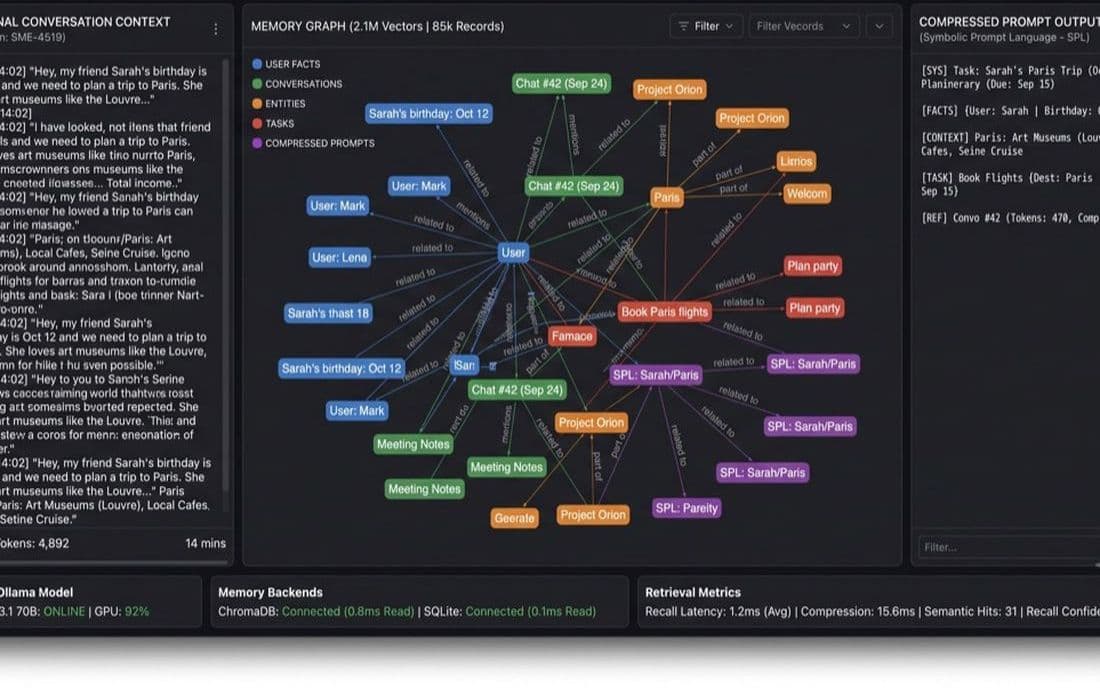Toggle the COMPRESSED PROMPTS legend entry

coord(313,143)
